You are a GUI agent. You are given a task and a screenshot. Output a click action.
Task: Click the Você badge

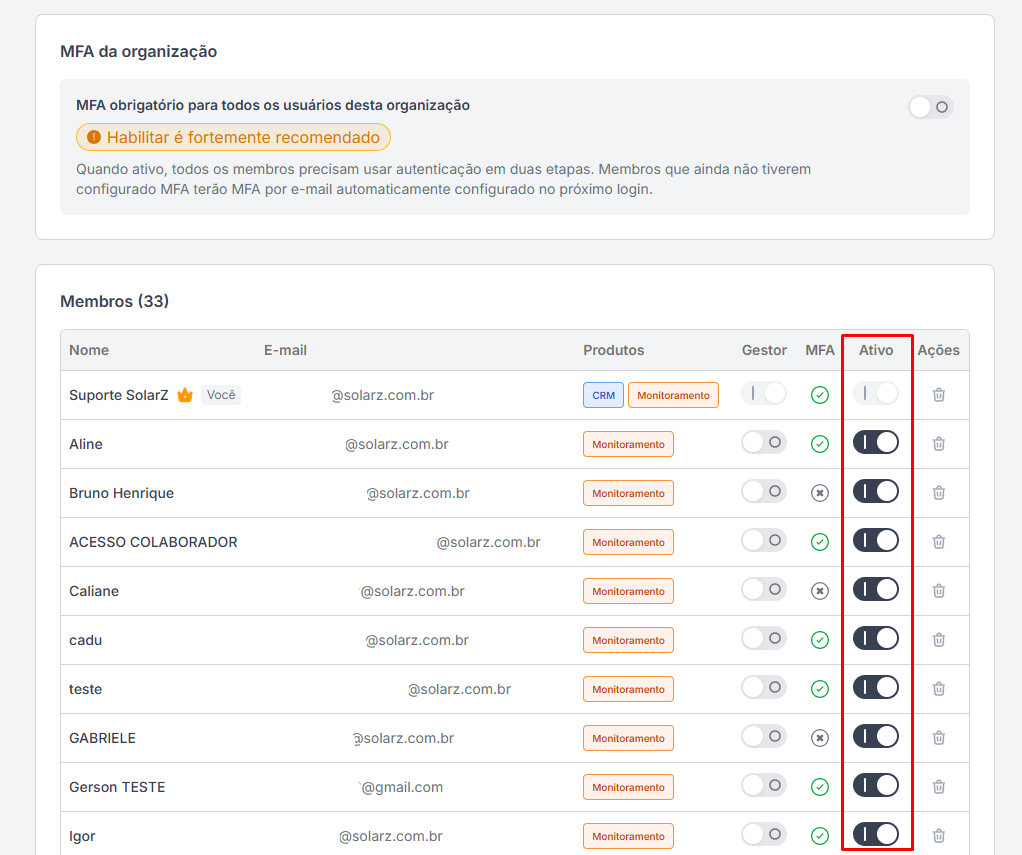click(x=221, y=395)
